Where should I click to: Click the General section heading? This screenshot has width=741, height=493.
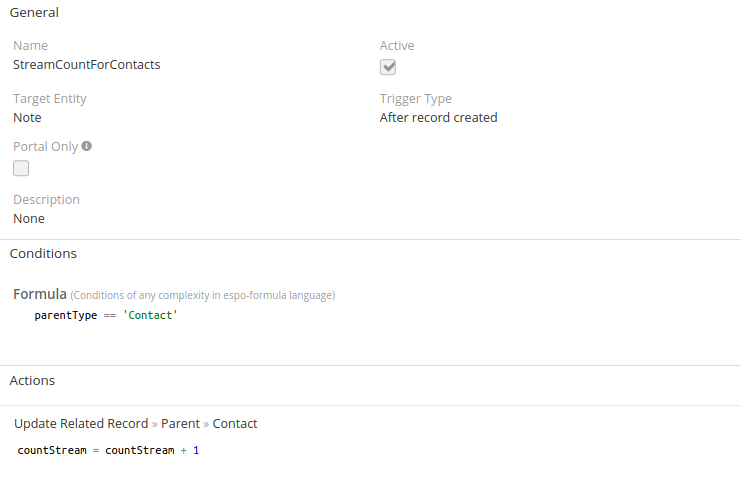point(34,13)
